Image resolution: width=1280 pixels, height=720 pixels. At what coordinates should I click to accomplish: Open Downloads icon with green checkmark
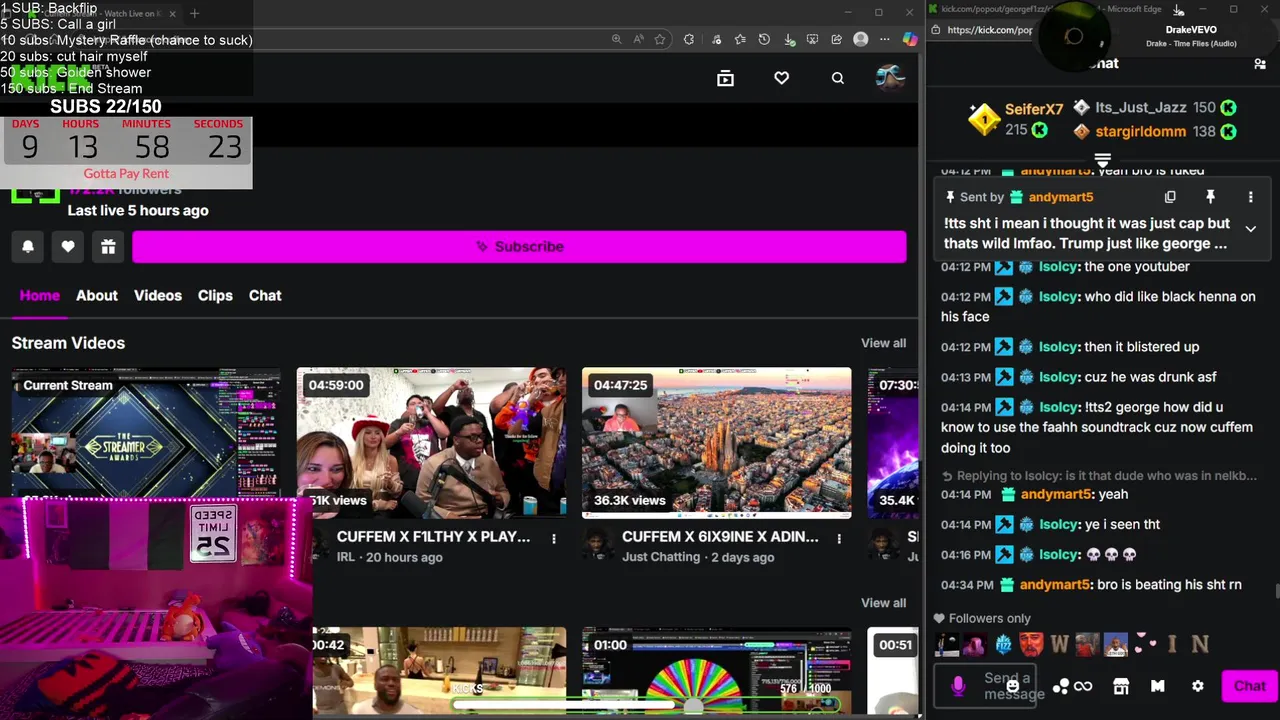pos(789,39)
